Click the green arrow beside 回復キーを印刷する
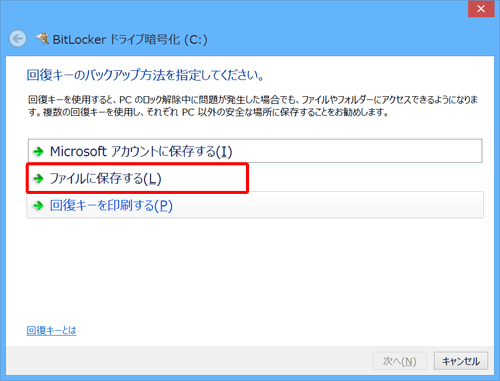Image resolution: width=500 pixels, height=381 pixels. [x=39, y=205]
